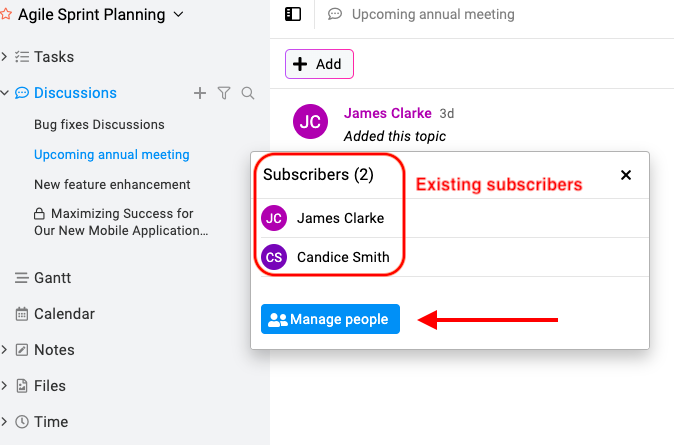Click James Clarke author name link

387,113
